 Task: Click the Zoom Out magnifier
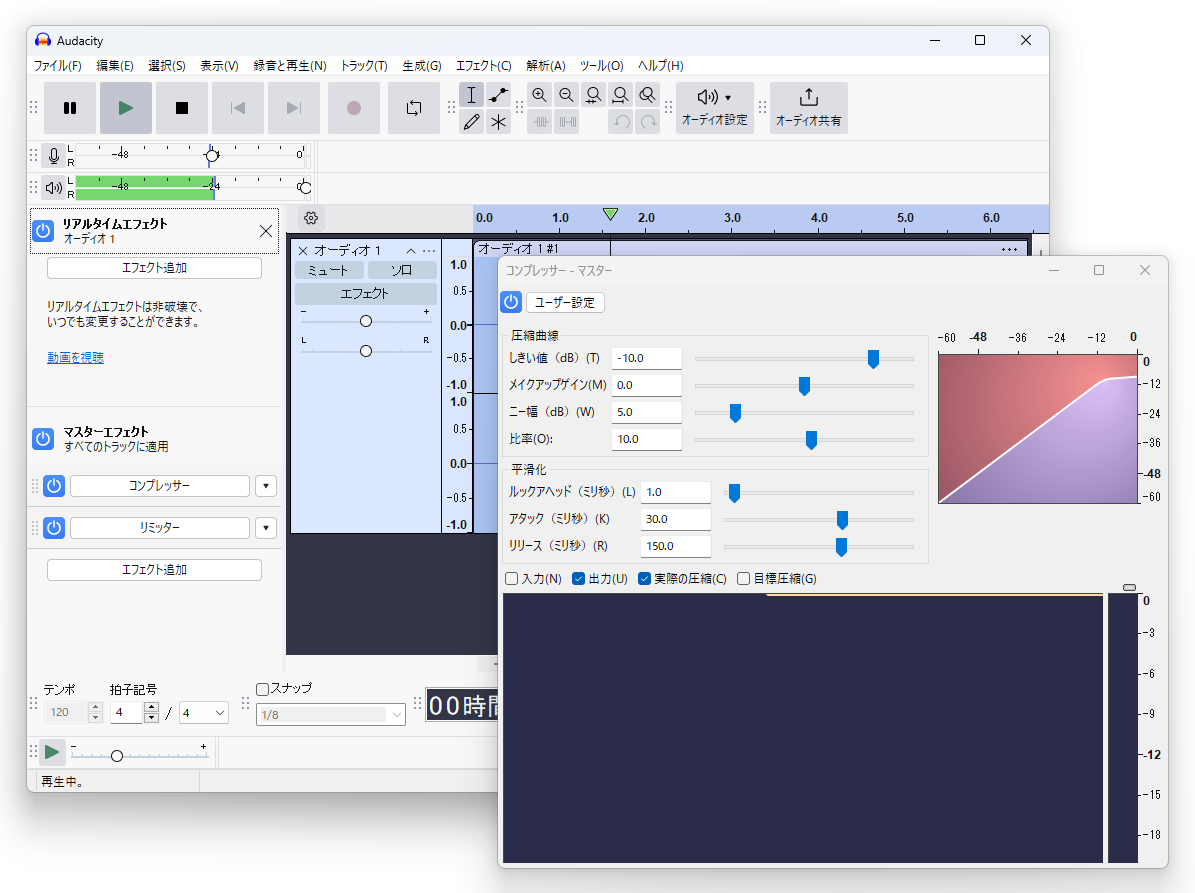(566, 95)
